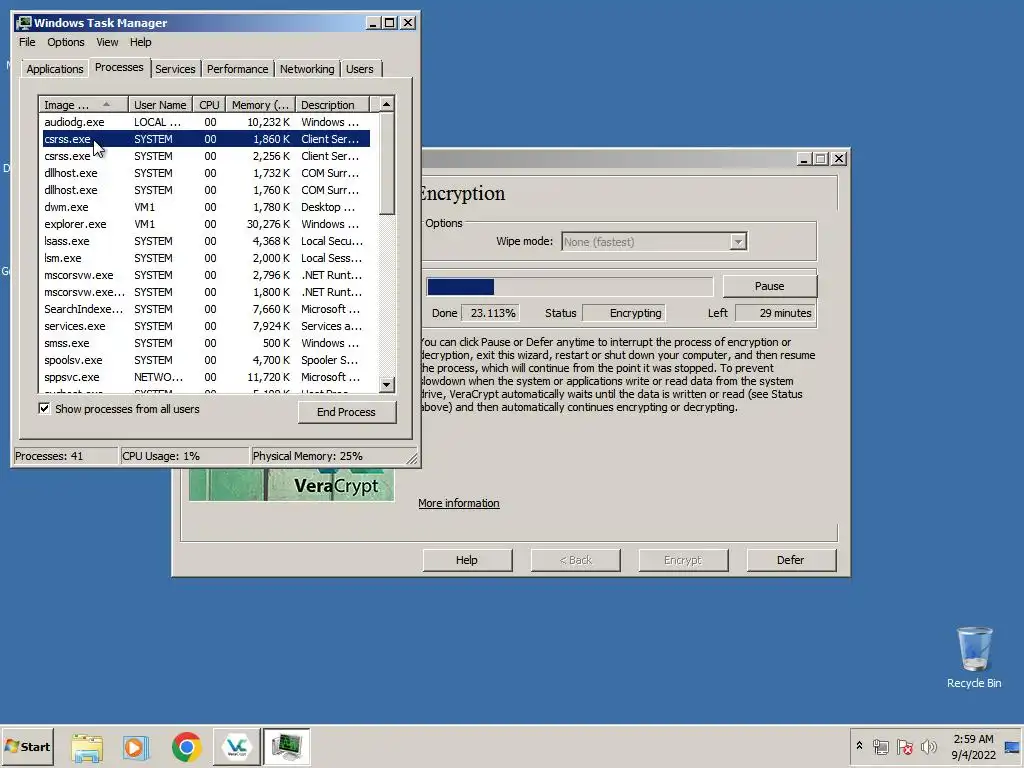The width and height of the screenshot is (1024, 768).
Task: Click Defer in VeraCrypt wizard
Action: pyautogui.click(x=791, y=560)
